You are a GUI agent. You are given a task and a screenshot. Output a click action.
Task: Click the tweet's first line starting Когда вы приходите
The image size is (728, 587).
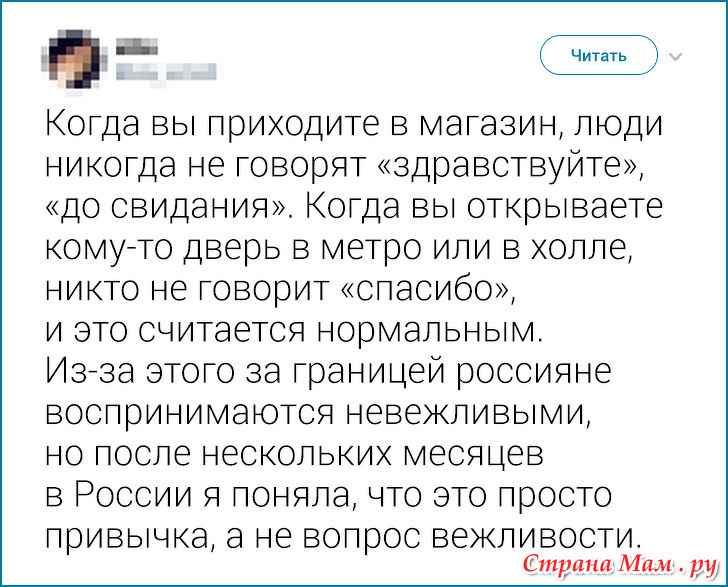(x=354, y=126)
